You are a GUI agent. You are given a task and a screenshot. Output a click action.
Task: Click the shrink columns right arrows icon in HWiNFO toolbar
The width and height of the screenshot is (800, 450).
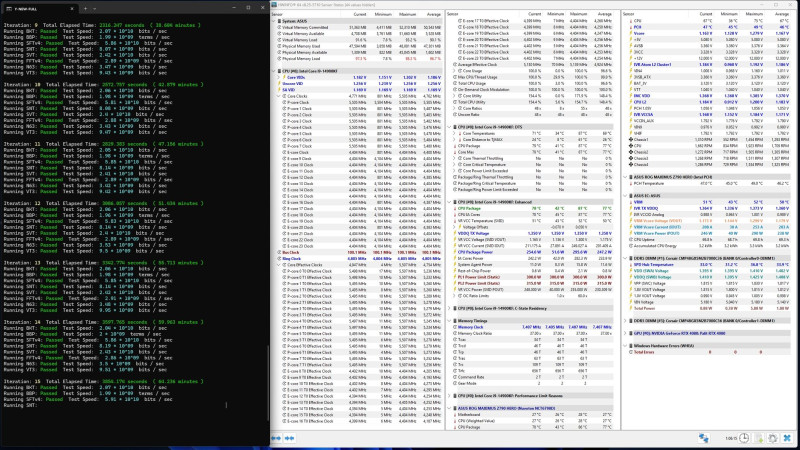(x=290, y=438)
